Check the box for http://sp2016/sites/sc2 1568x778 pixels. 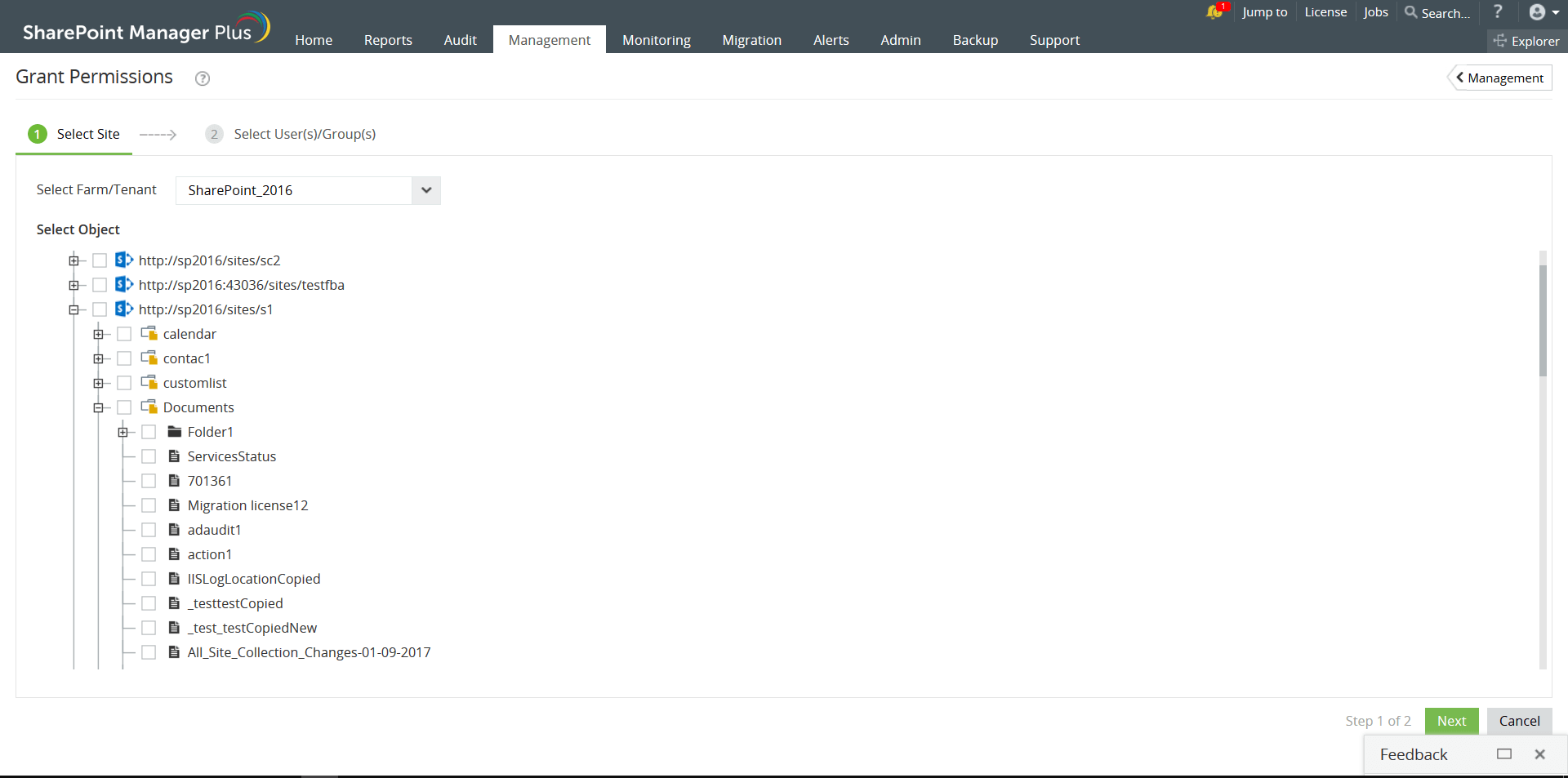click(99, 260)
